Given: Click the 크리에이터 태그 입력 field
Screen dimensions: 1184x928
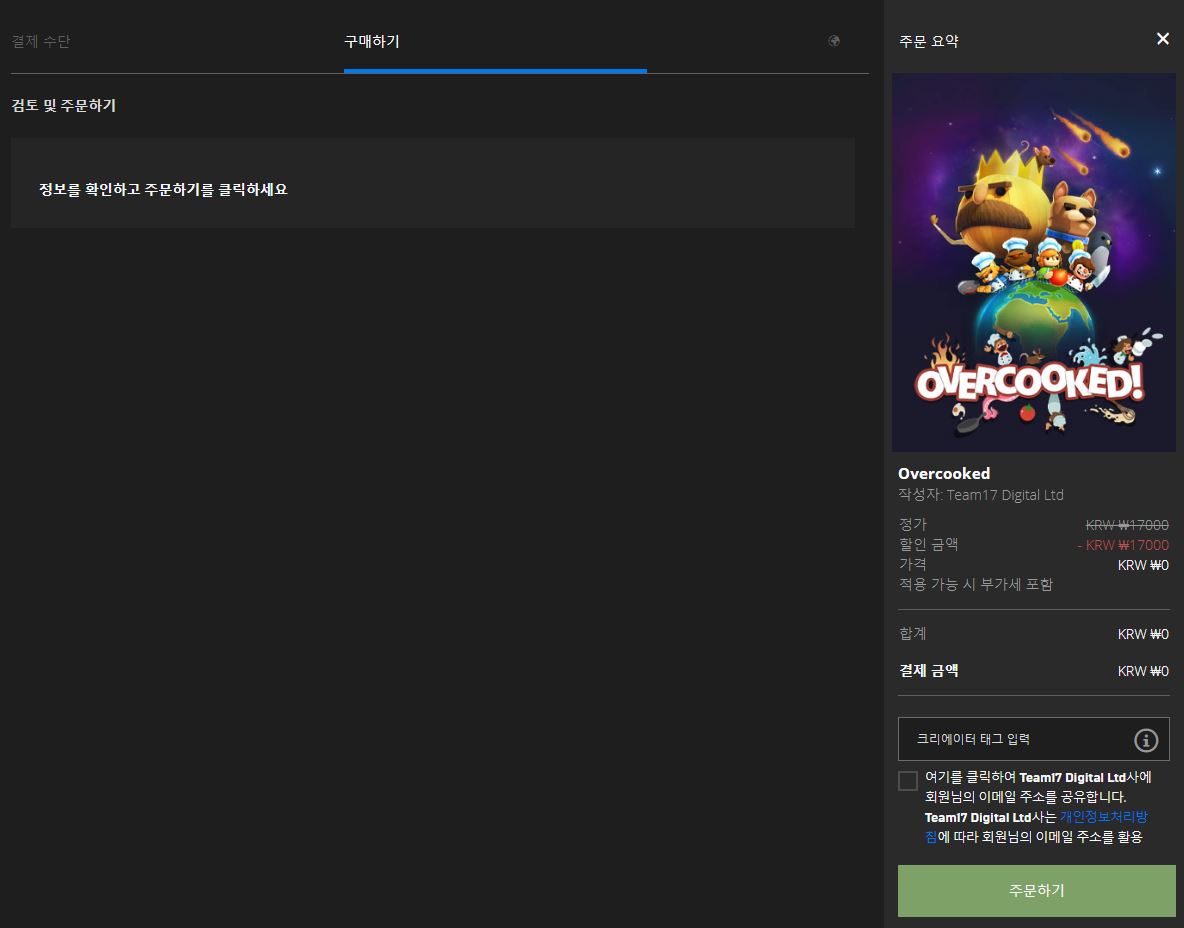Looking at the screenshot, I should tap(1033, 738).
